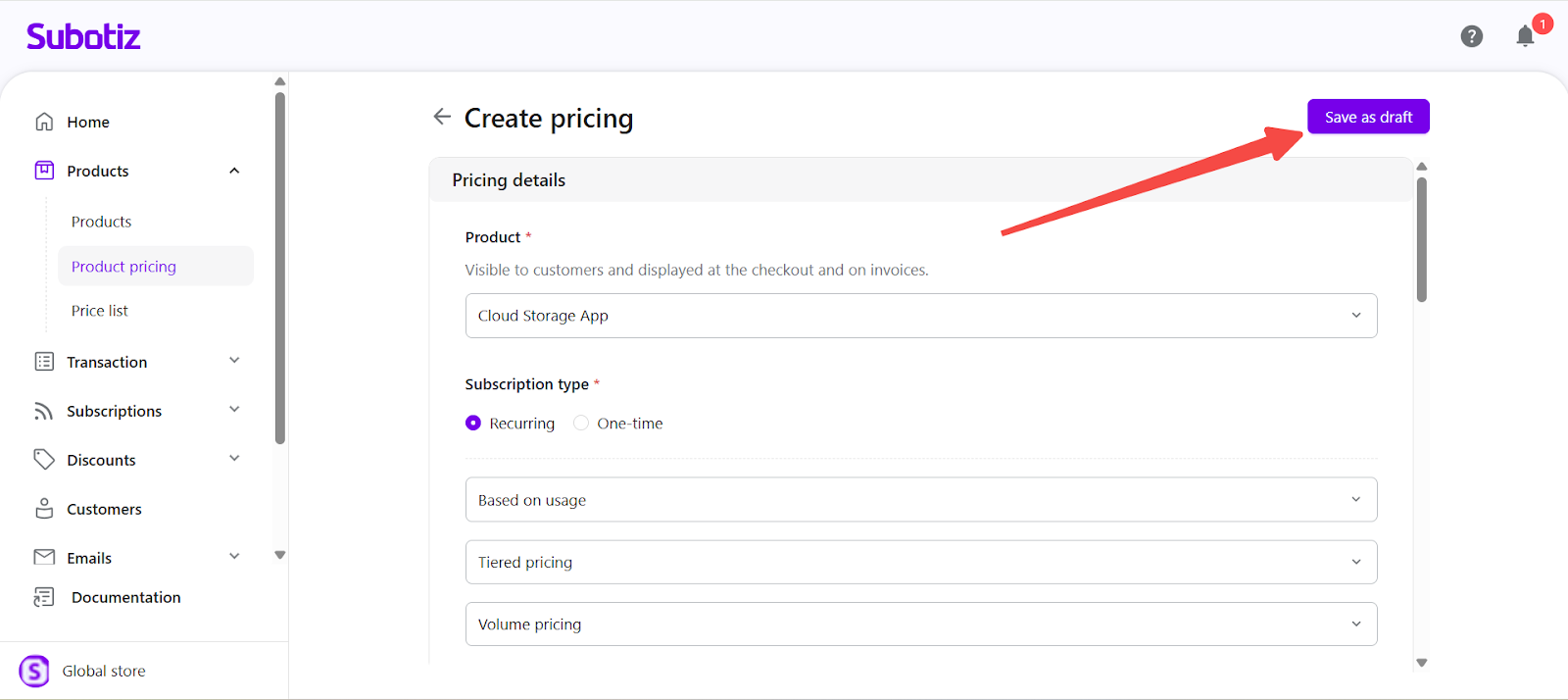This screenshot has width=1568, height=700.
Task: Go to Product pricing menu item
Action: [123, 267]
